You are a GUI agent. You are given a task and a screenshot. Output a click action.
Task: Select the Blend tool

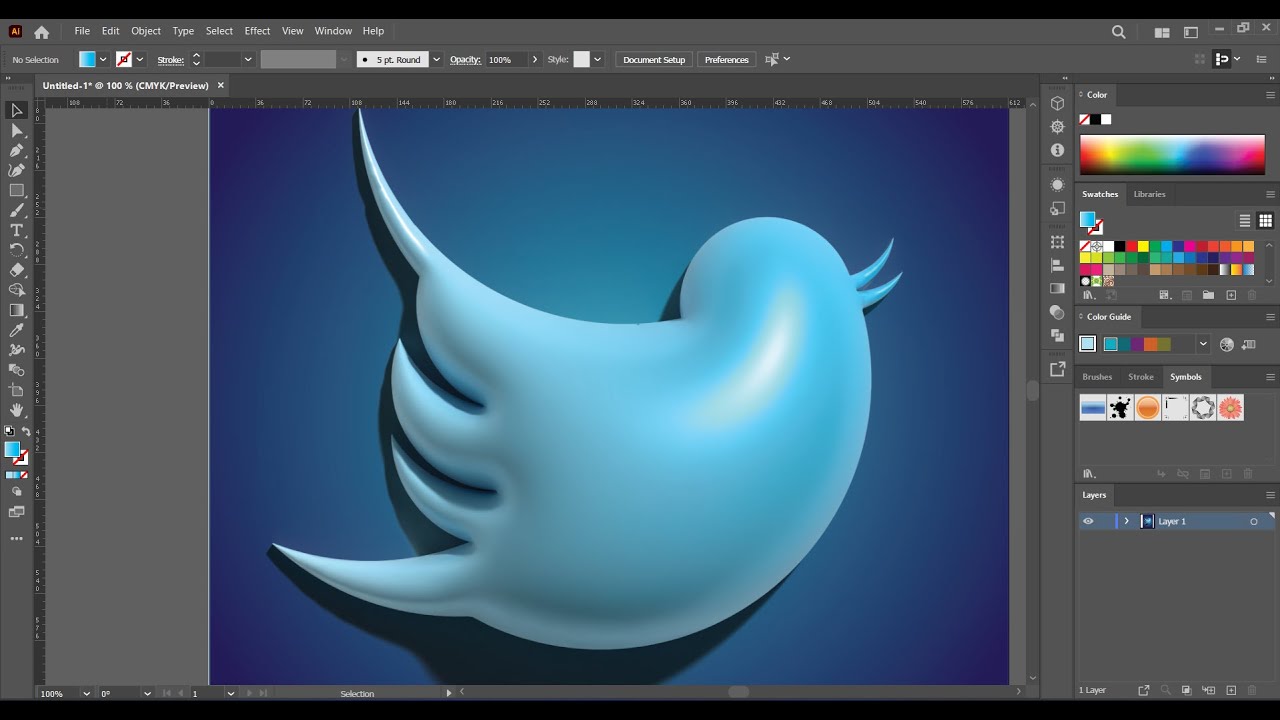coord(17,370)
